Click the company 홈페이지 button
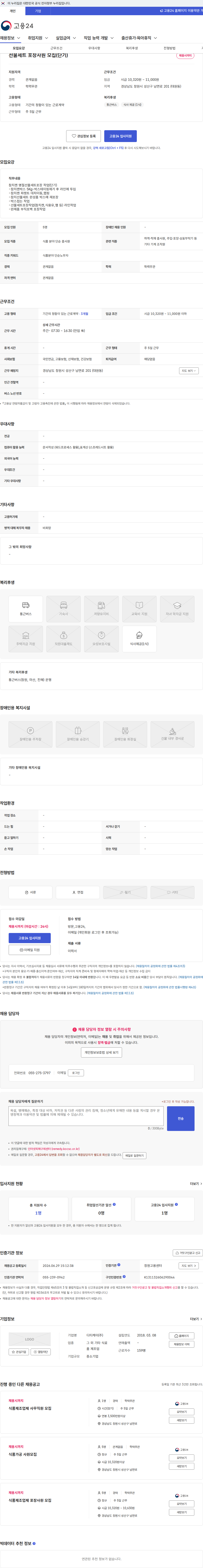This screenshot has height=1568, width=203. point(182,1336)
